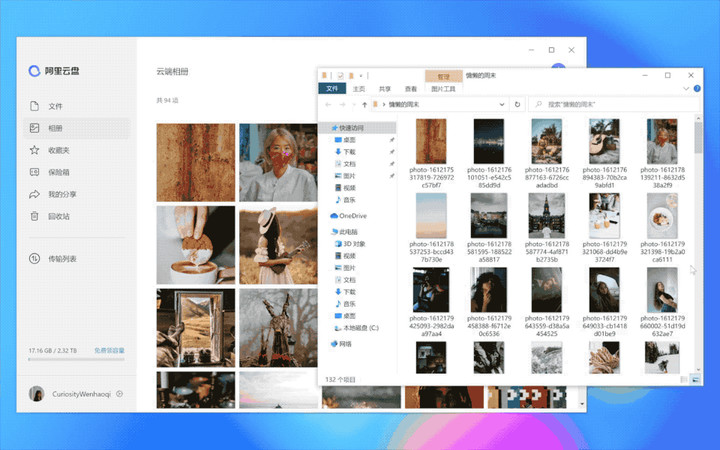Expand the Explorer ribbon with the chevron

tap(686, 89)
